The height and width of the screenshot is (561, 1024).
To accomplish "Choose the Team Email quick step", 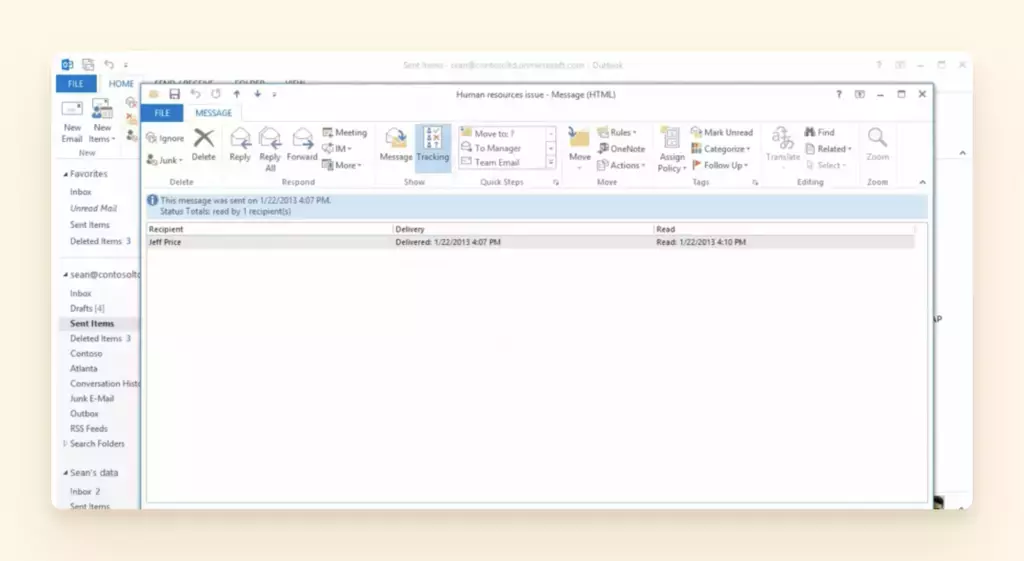I will pyautogui.click(x=501, y=162).
